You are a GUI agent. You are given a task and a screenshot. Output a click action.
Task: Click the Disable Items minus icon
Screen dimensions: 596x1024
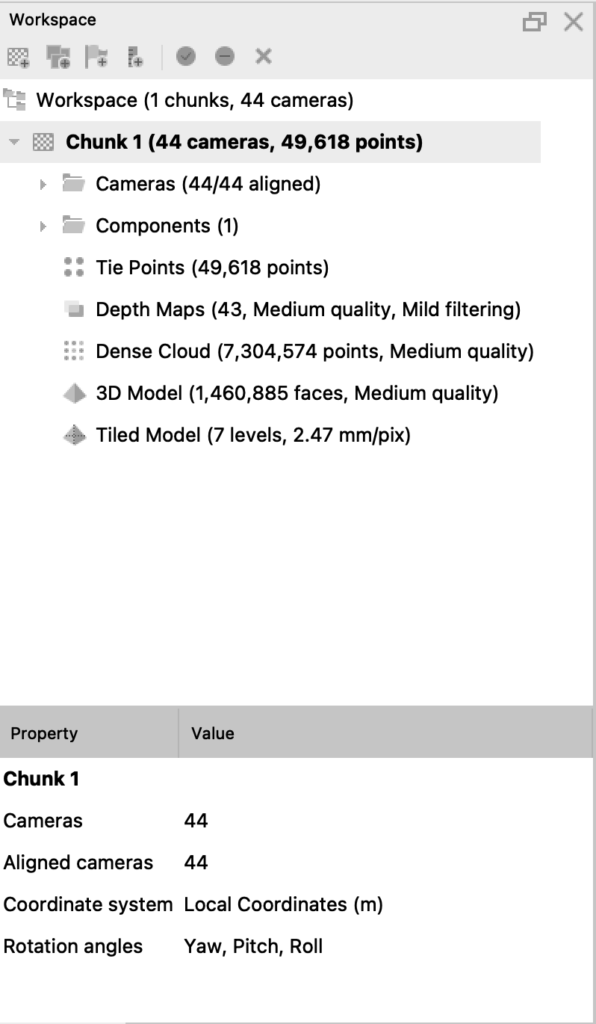pyautogui.click(x=225, y=57)
